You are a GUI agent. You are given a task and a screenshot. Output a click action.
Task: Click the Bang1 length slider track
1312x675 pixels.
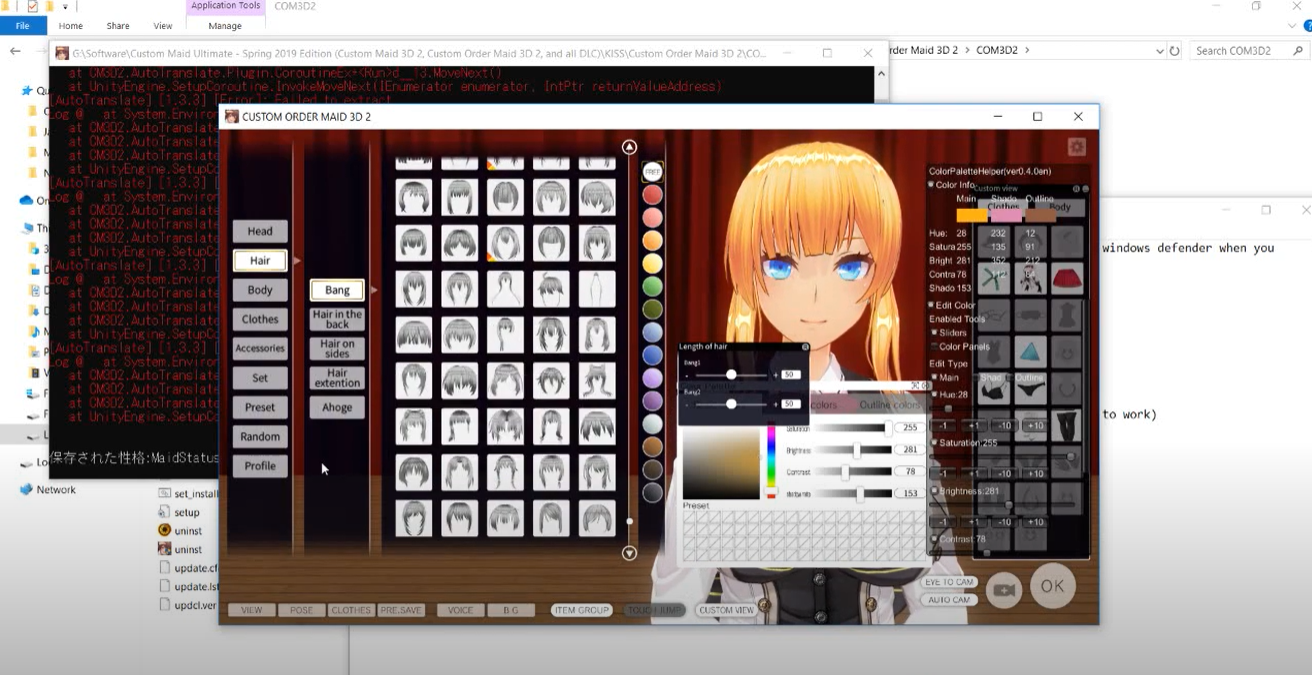[x=731, y=374]
